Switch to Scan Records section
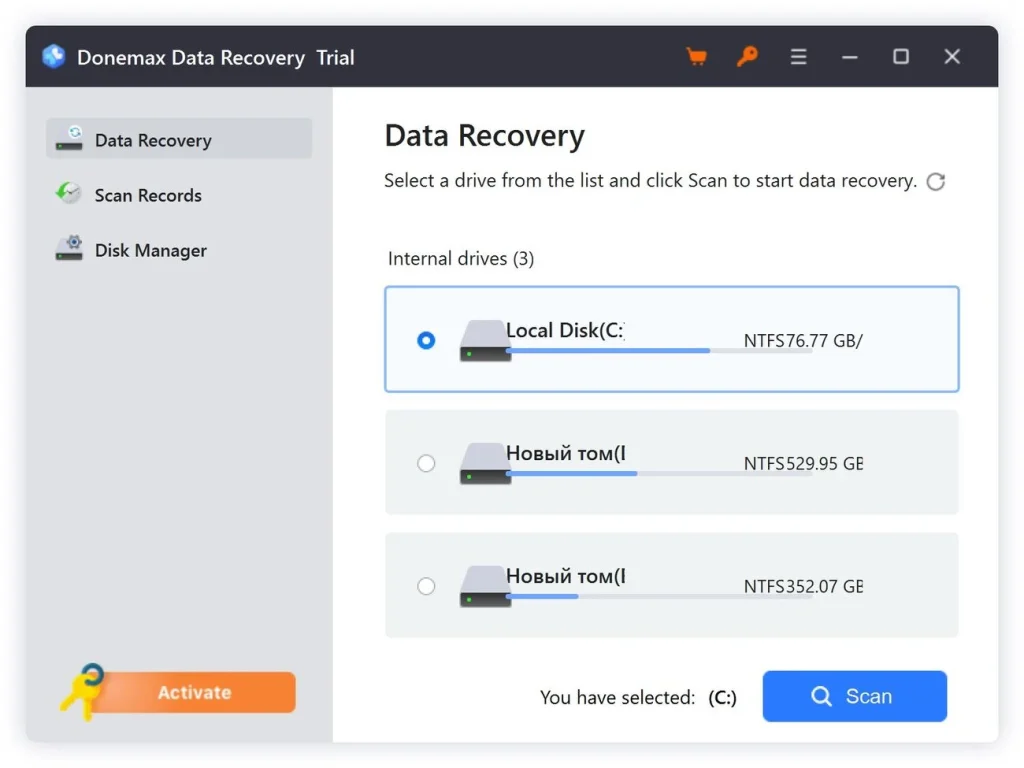This screenshot has width=1024, height=768. tap(148, 195)
